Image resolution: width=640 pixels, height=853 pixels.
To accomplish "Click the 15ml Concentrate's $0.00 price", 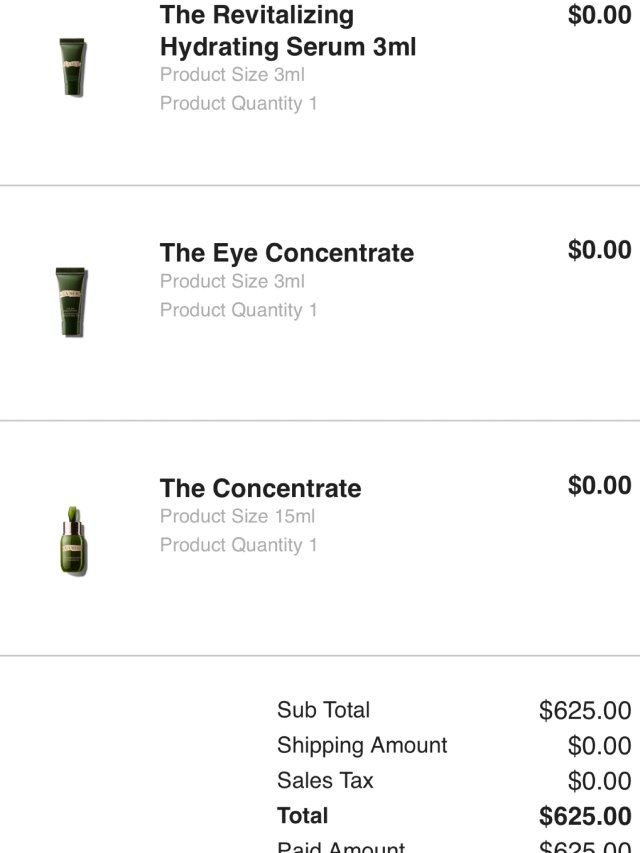I will pos(599,485).
